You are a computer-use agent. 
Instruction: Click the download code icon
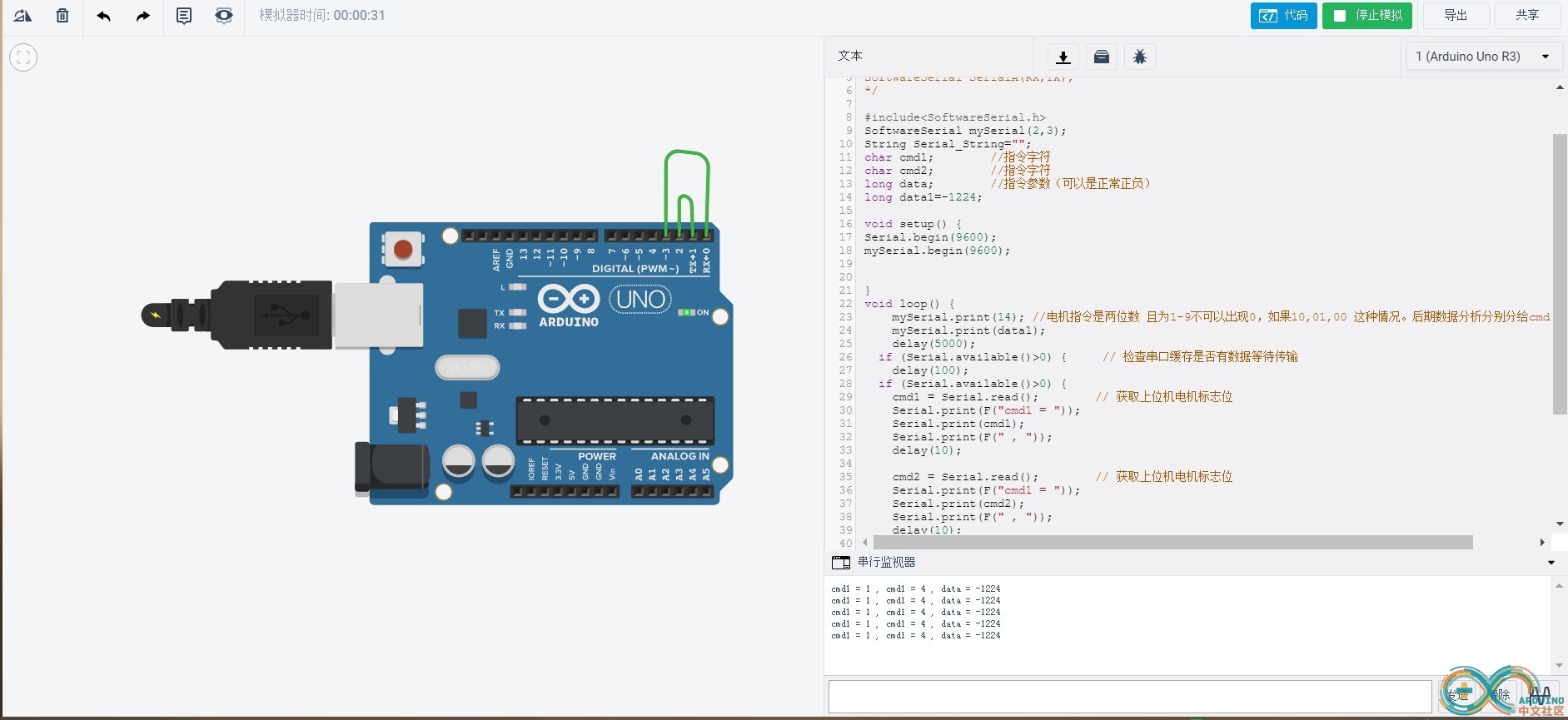[1063, 57]
